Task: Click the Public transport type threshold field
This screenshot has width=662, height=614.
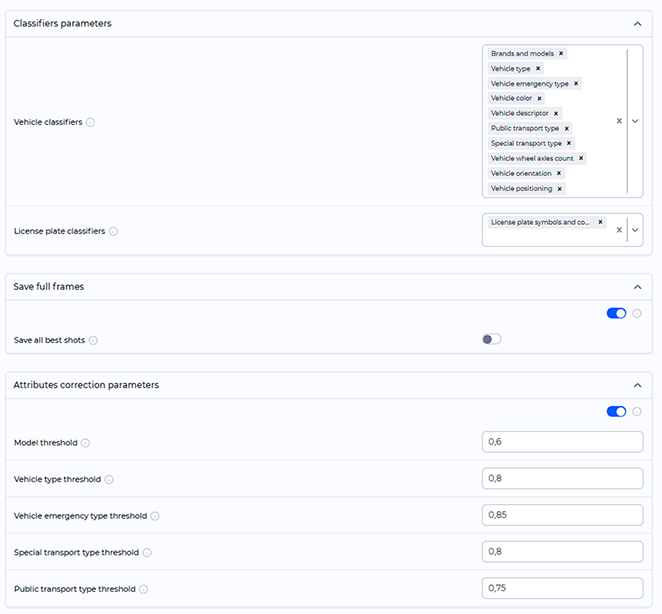Action: click(562, 588)
